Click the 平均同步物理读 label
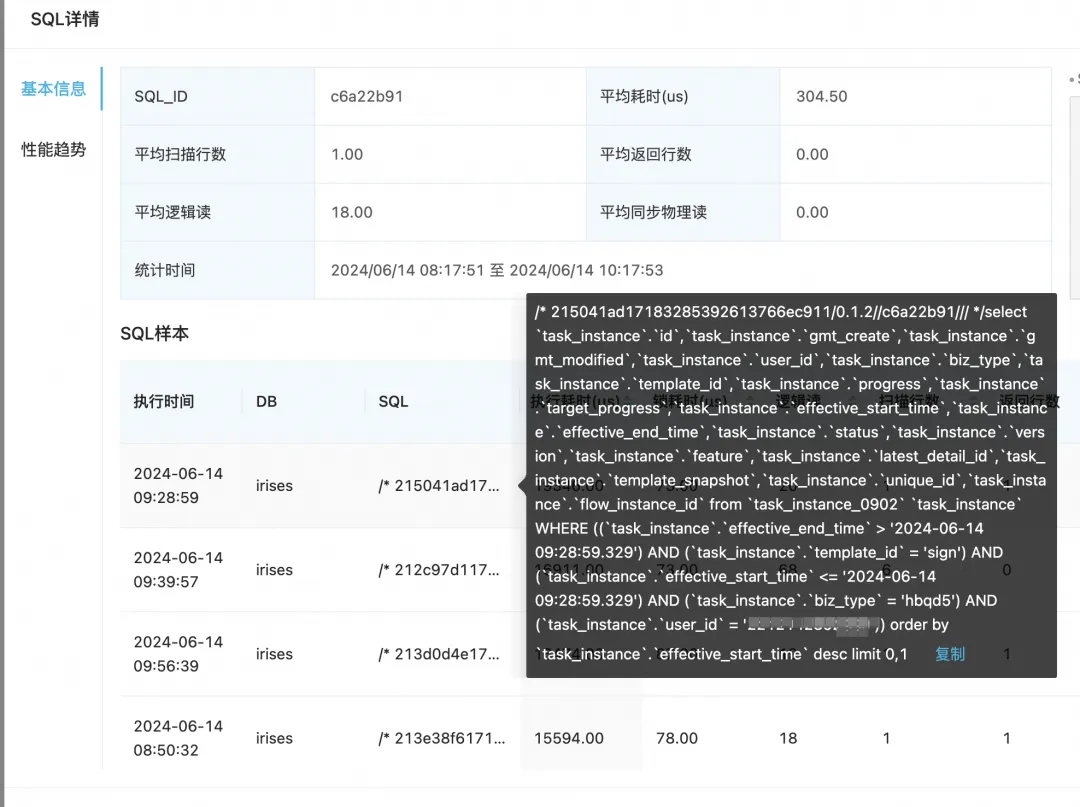 click(653, 212)
